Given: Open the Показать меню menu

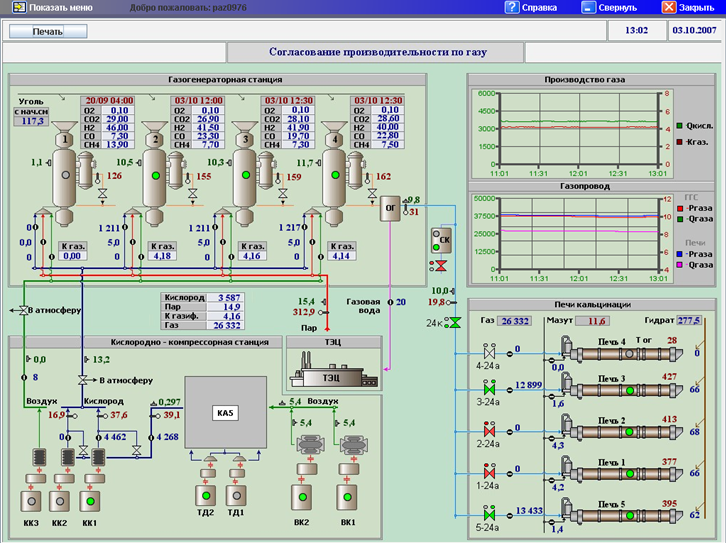Looking at the screenshot, I should [57, 7].
